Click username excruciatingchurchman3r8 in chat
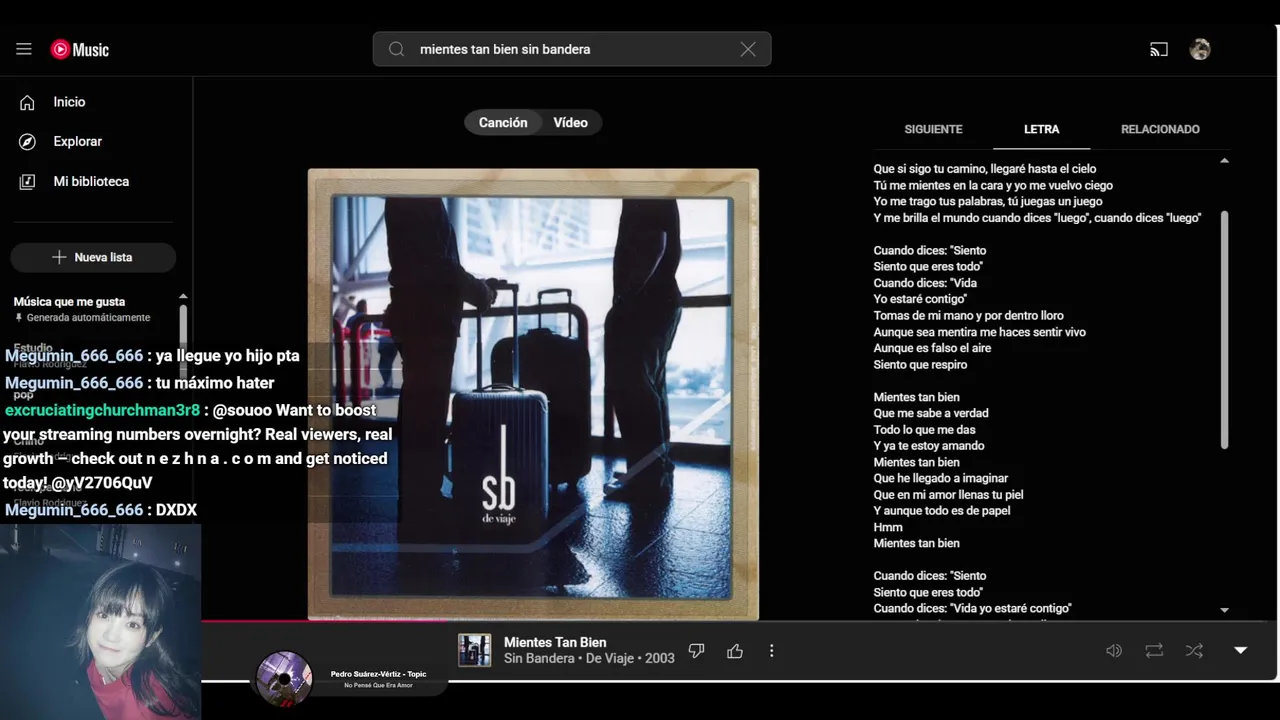Image resolution: width=1280 pixels, height=720 pixels. [x=102, y=410]
